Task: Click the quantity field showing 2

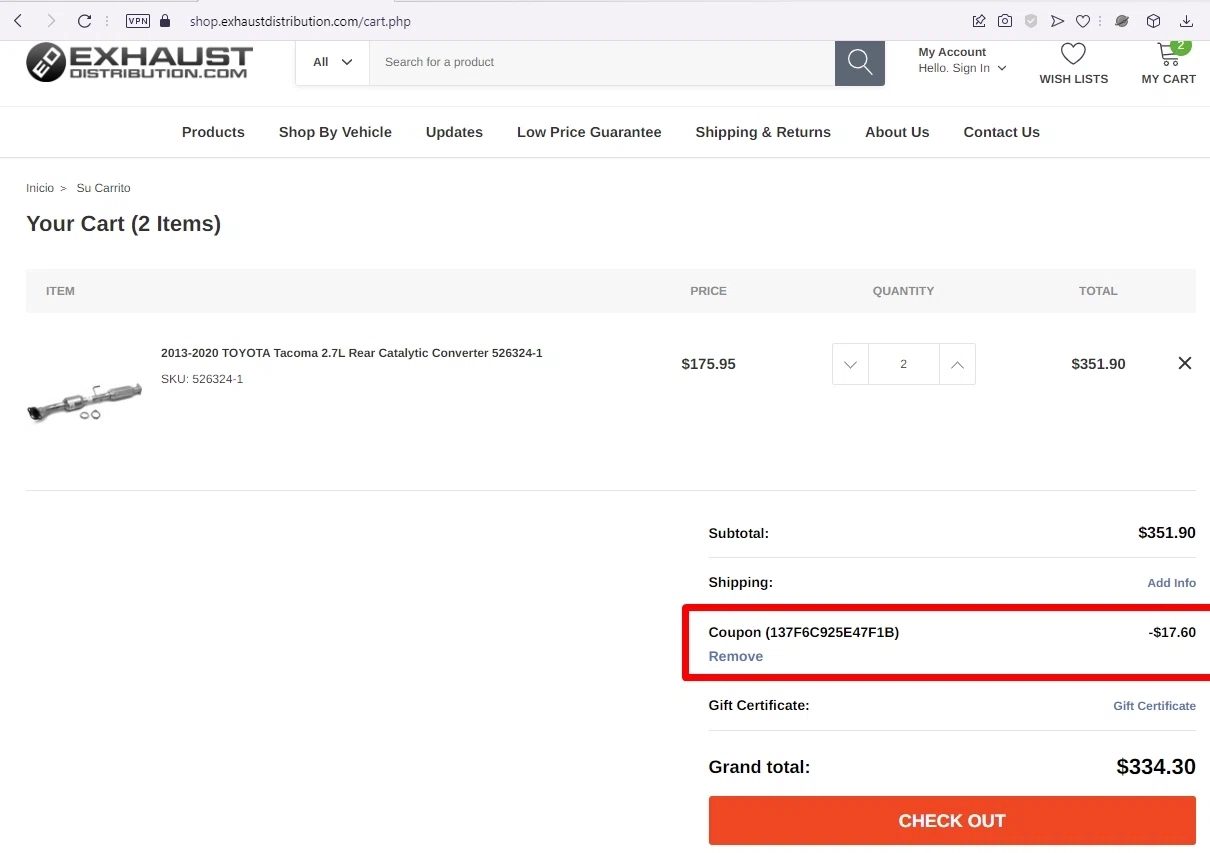Action: pos(904,364)
